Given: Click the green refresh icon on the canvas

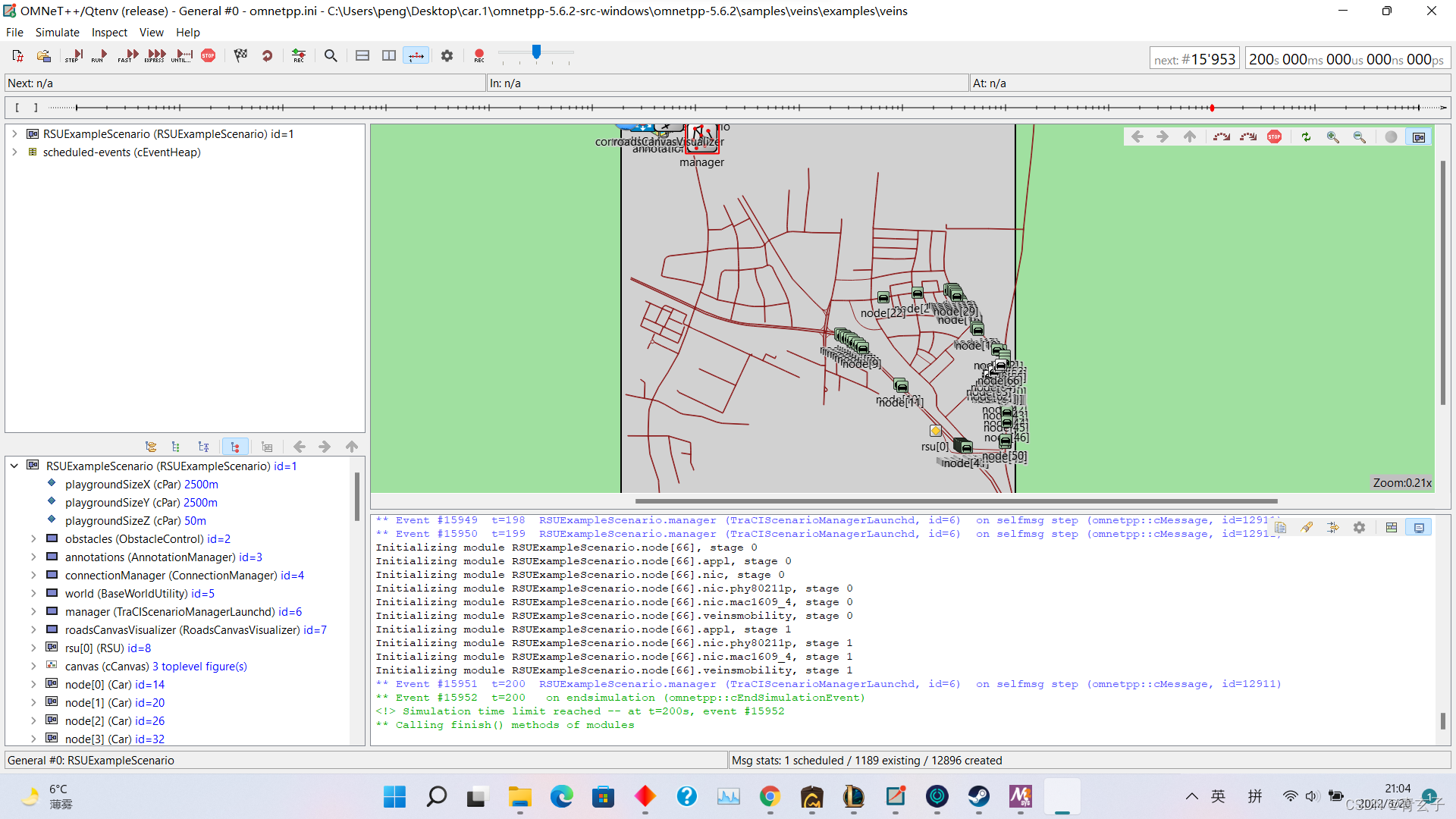Looking at the screenshot, I should coord(1306,136).
